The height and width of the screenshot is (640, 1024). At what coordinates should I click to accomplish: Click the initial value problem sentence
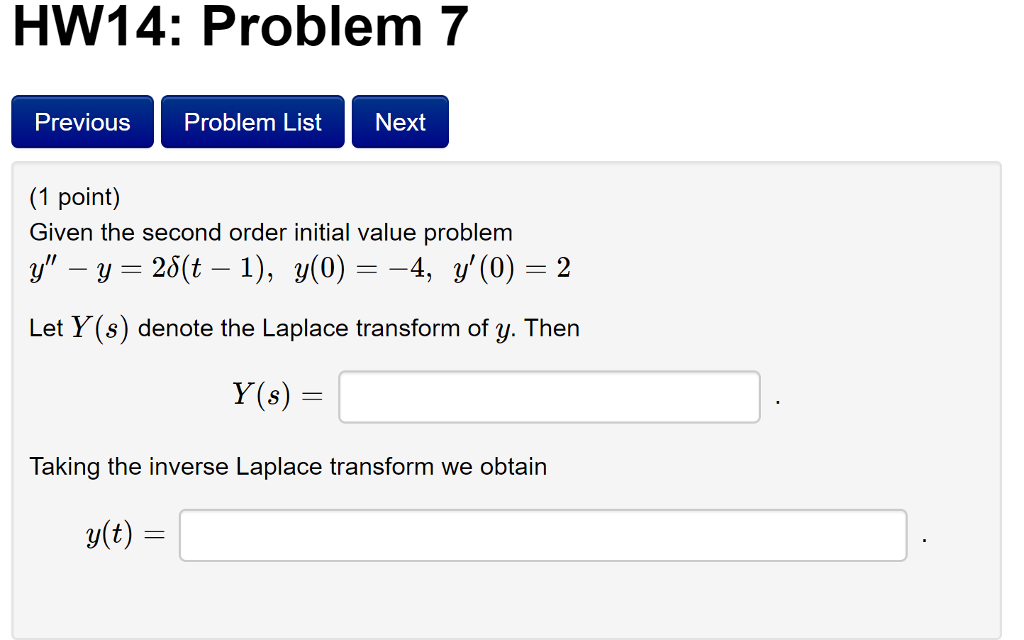click(x=270, y=232)
